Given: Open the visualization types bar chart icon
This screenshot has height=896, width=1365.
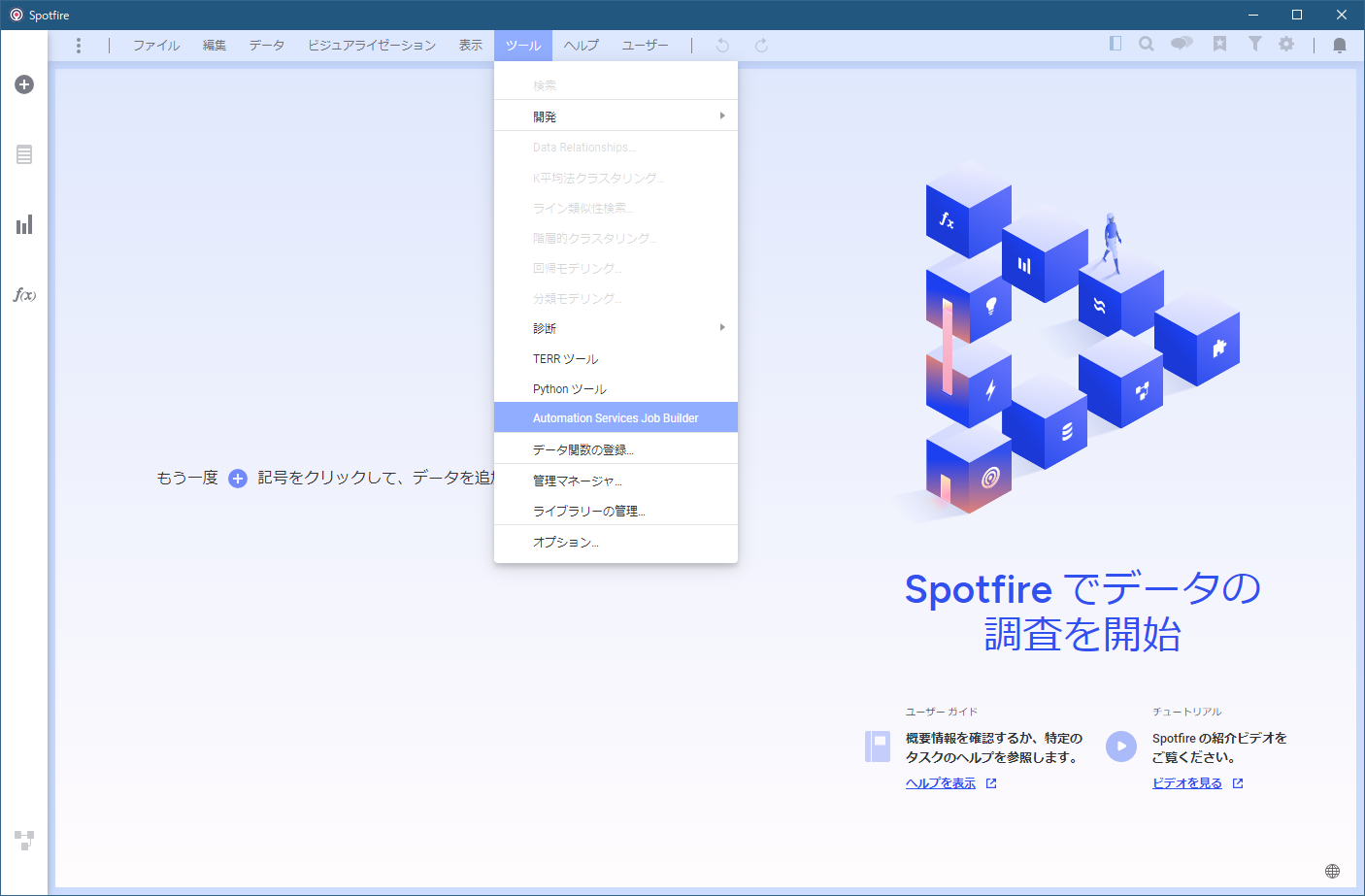Looking at the screenshot, I should (x=24, y=224).
